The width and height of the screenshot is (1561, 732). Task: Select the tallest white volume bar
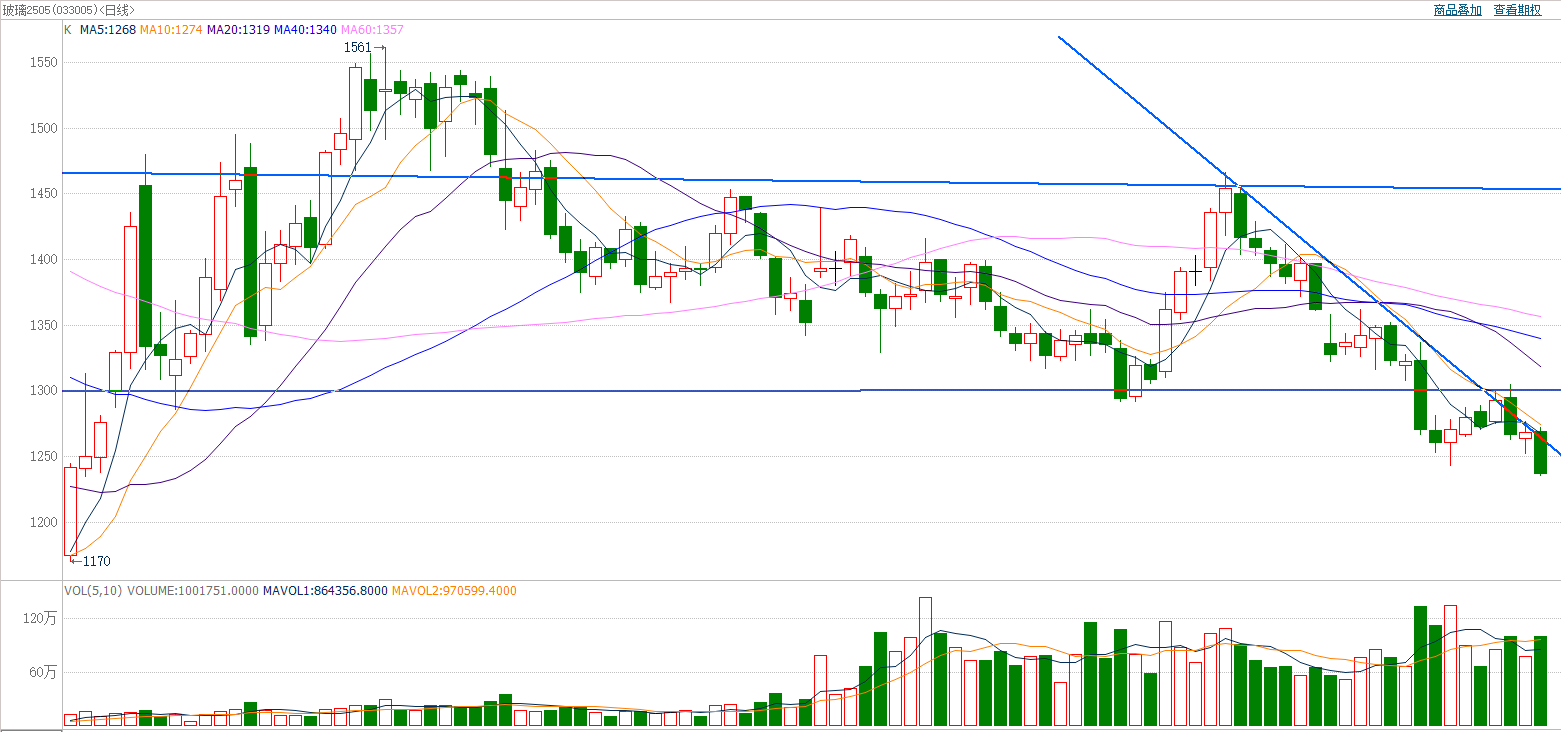[925, 661]
